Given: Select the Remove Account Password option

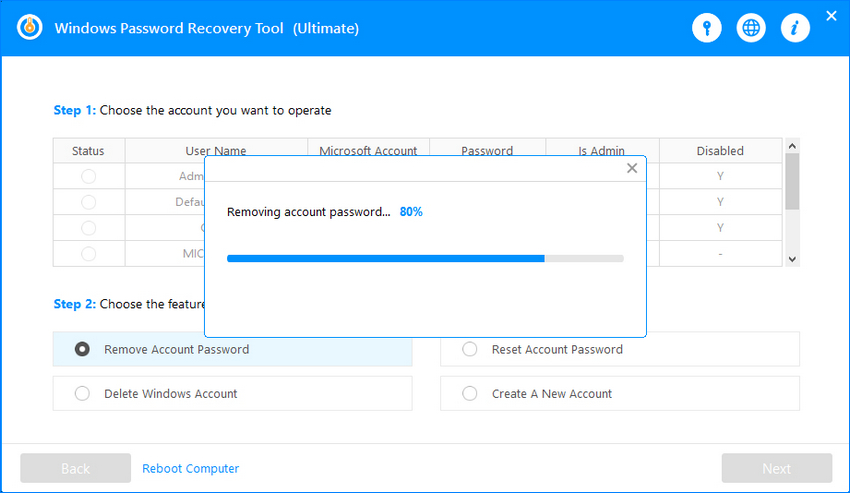Looking at the screenshot, I should tap(233, 349).
